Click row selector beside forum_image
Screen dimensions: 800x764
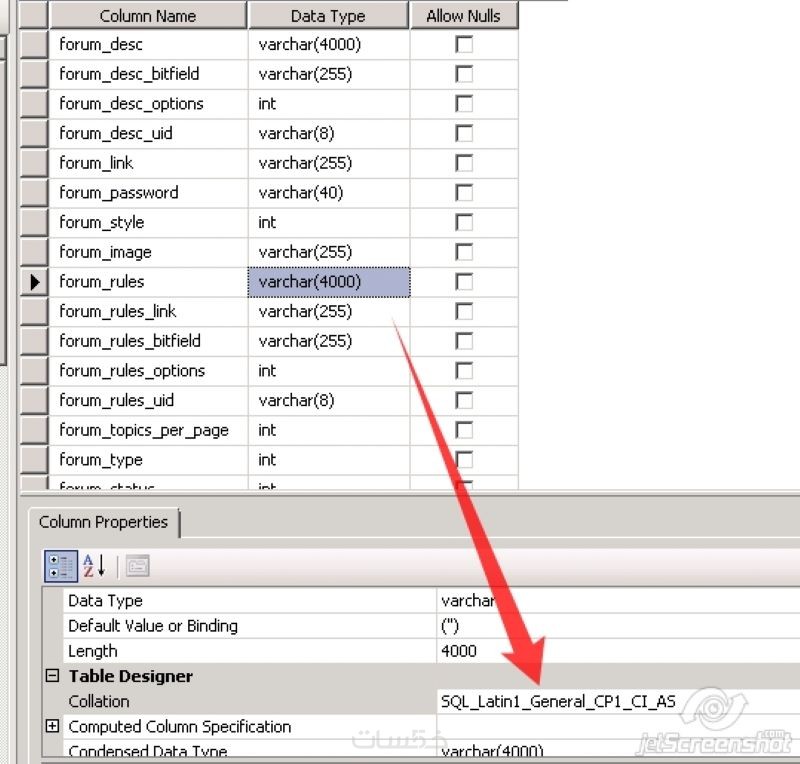tap(34, 252)
